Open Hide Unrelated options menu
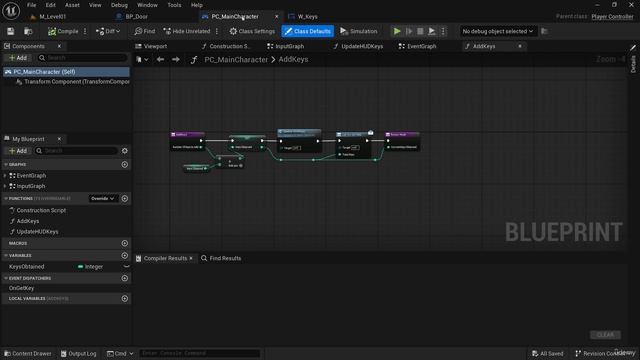 (x=217, y=31)
